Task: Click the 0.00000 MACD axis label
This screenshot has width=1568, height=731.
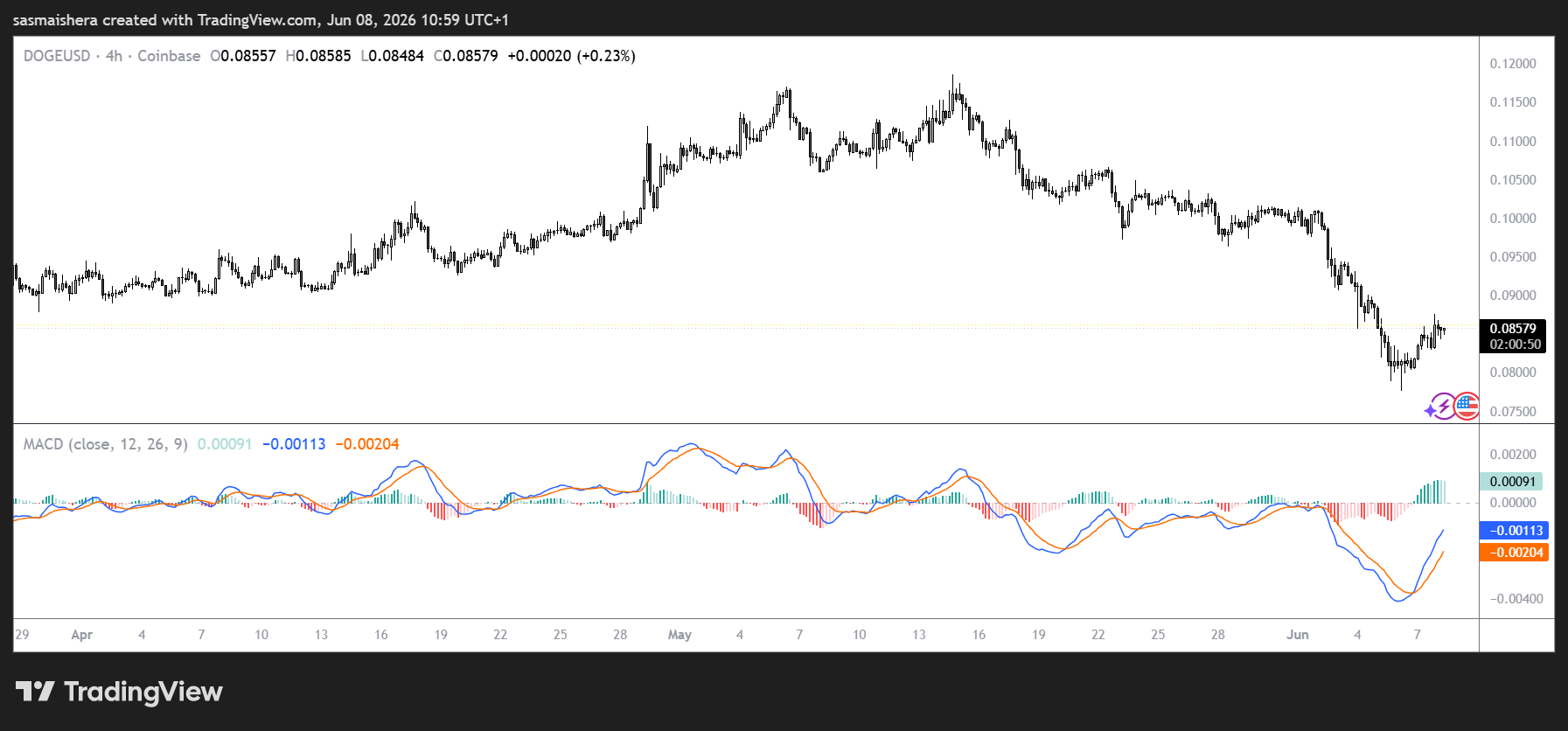Action: (x=1513, y=503)
